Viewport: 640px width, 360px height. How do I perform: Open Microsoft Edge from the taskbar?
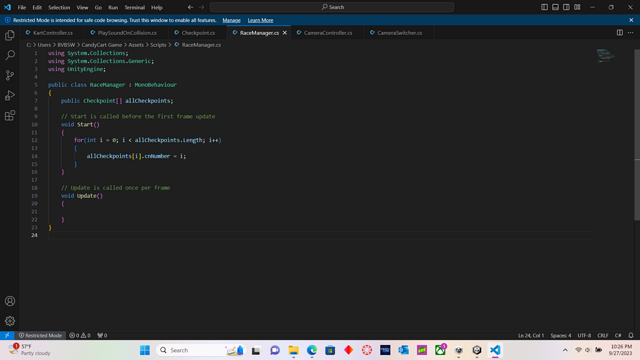pos(312,350)
